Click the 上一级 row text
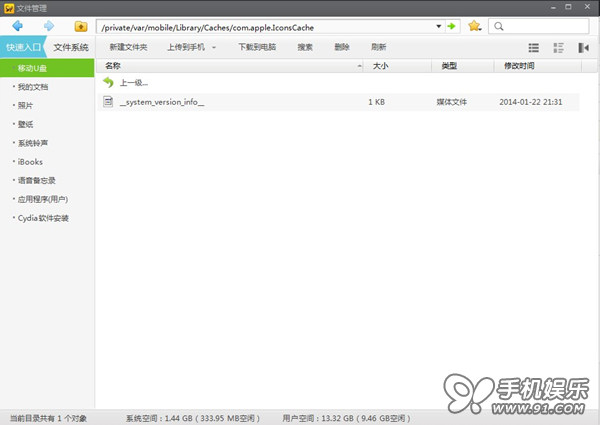 coord(134,83)
